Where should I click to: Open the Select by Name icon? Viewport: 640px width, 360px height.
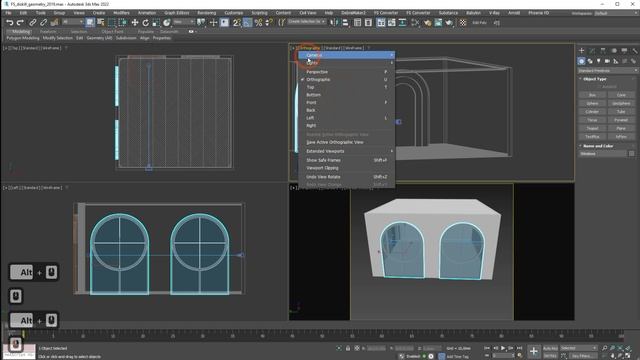100,22
